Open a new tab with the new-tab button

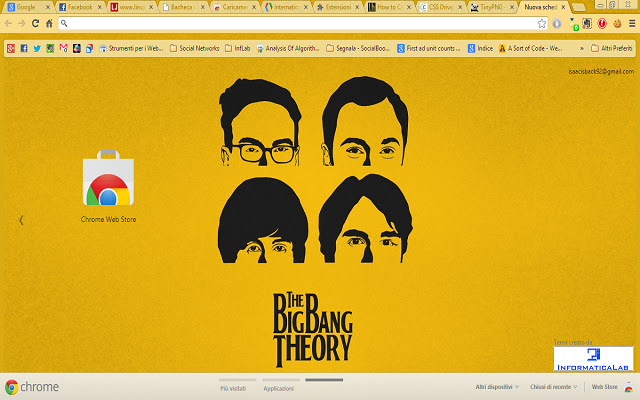(578, 7)
